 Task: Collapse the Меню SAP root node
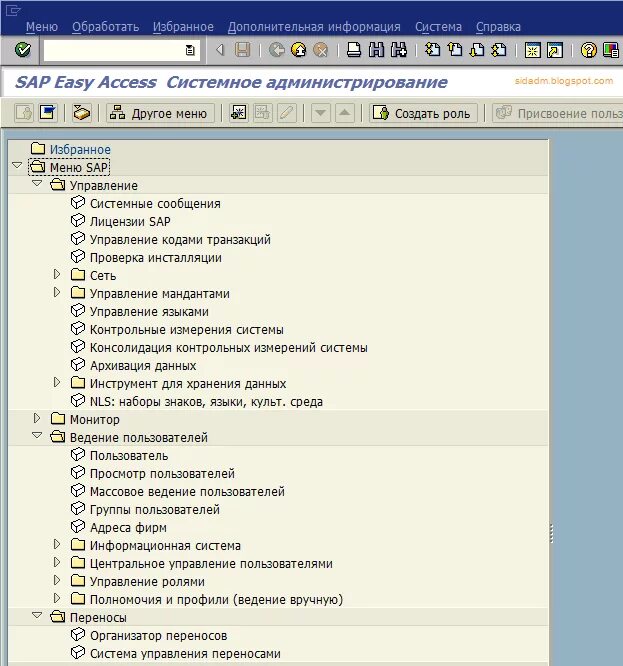pyautogui.click(x=17, y=165)
